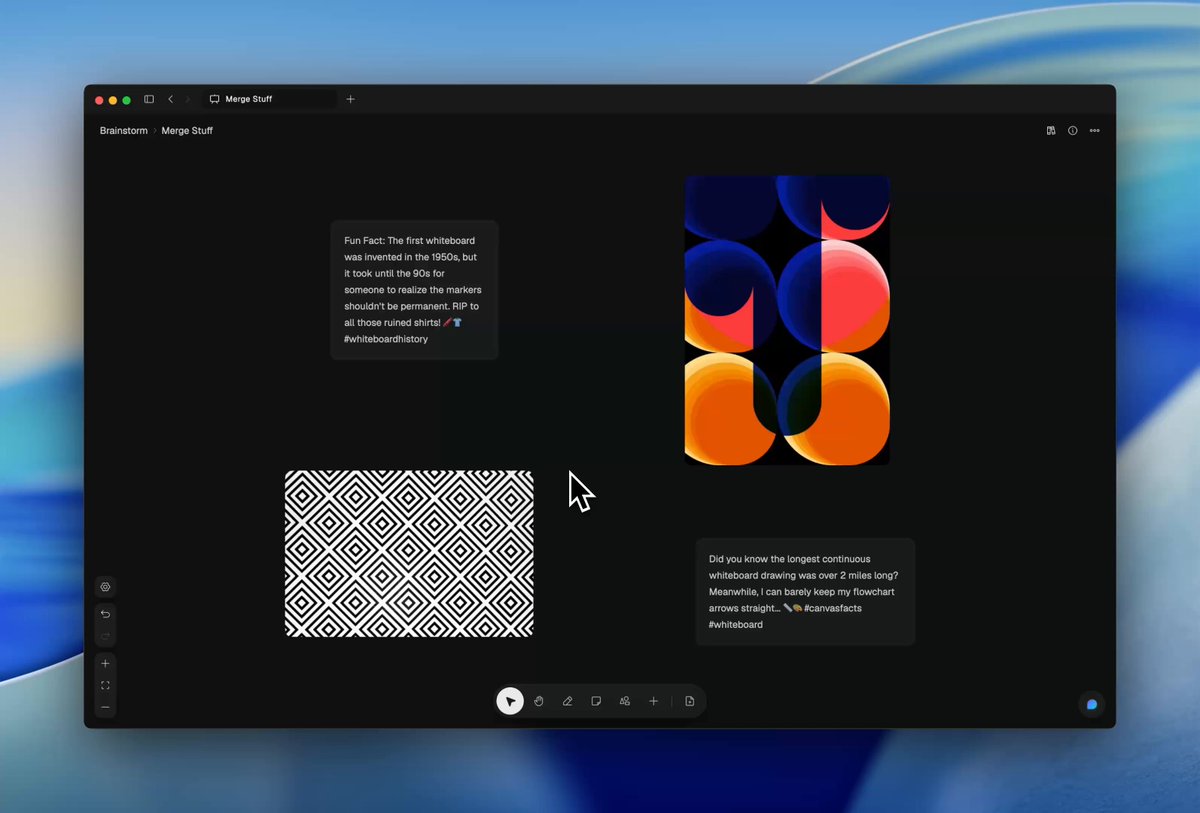Open the three-dots more options menu
This screenshot has width=1200, height=813.
pyautogui.click(x=1095, y=130)
